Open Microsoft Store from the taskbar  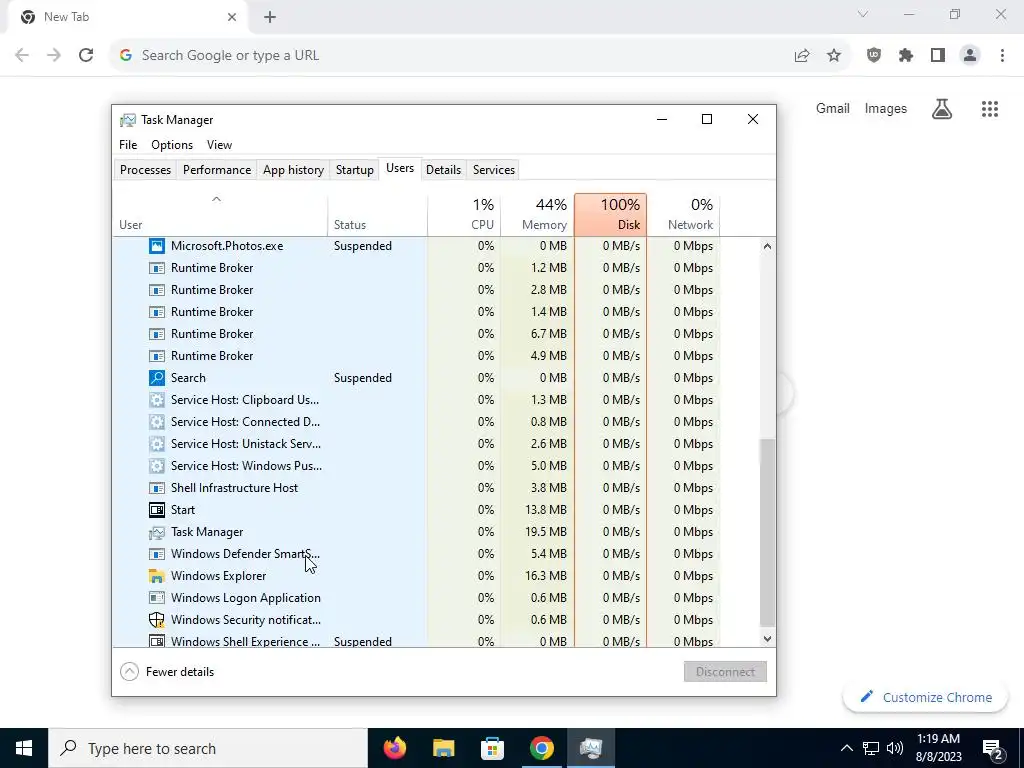click(492, 748)
